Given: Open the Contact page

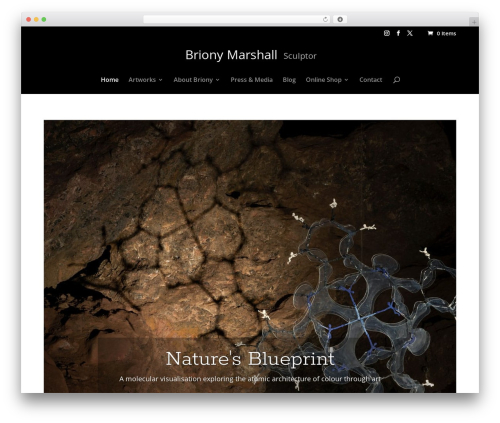Looking at the screenshot, I should (x=371, y=80).
